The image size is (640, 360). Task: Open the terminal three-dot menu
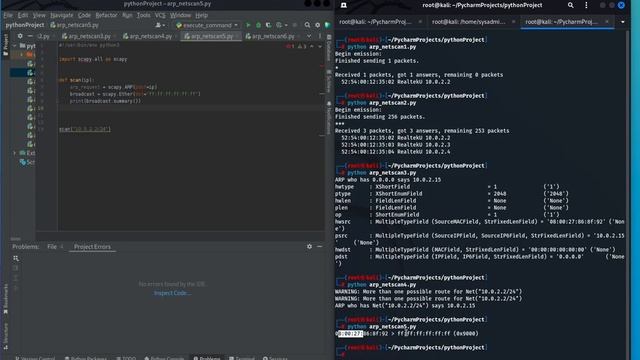586,5
